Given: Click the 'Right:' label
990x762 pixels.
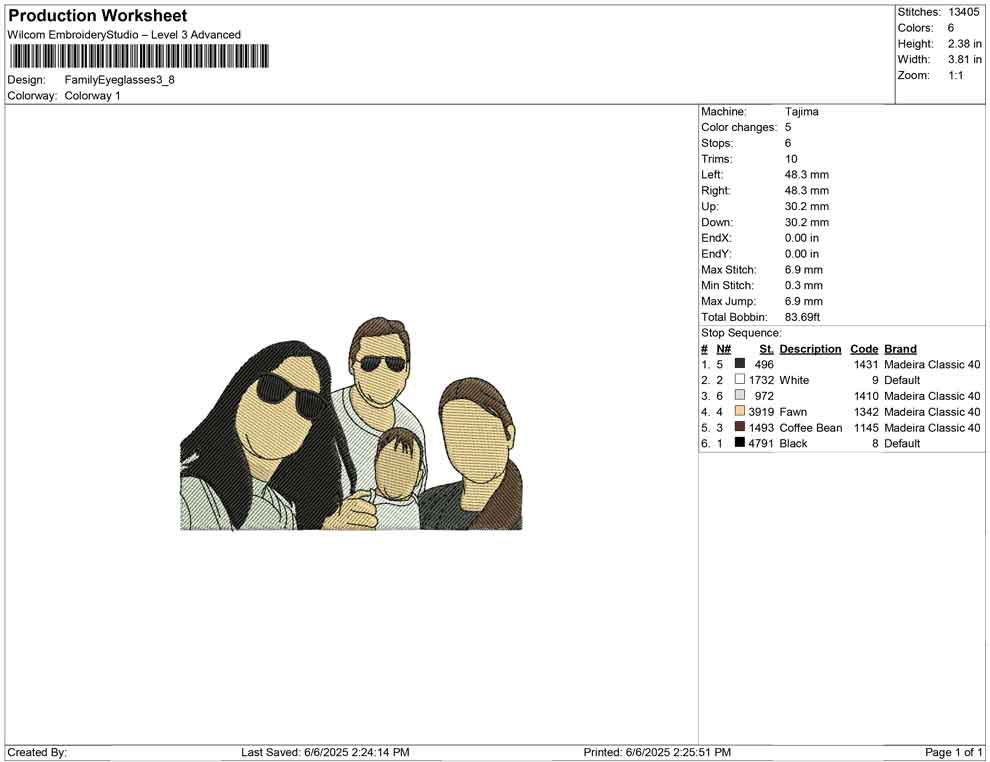Looking at the screenshot, I should coord(715,191).
